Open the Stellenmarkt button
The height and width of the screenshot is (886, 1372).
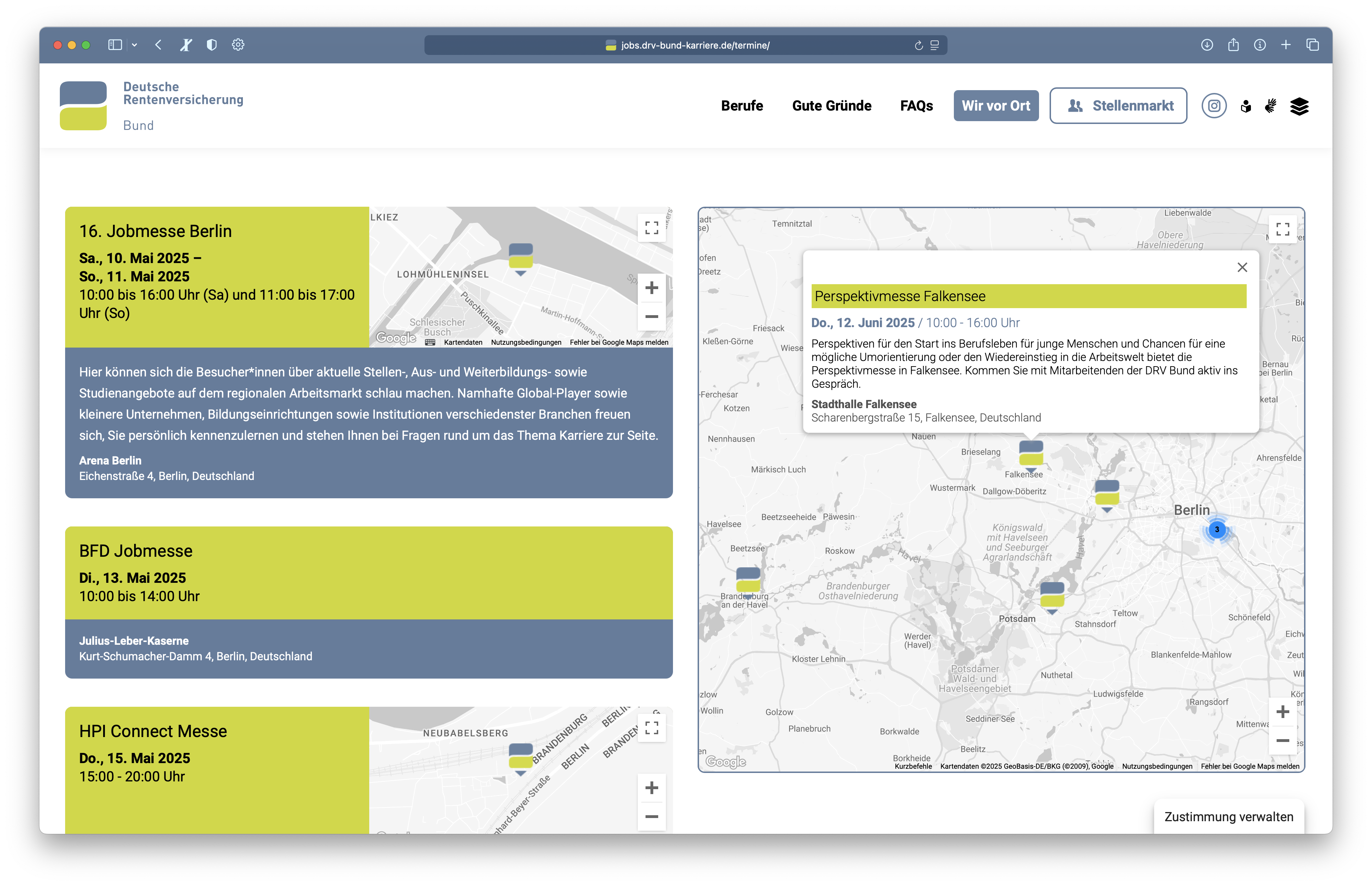1118,106
